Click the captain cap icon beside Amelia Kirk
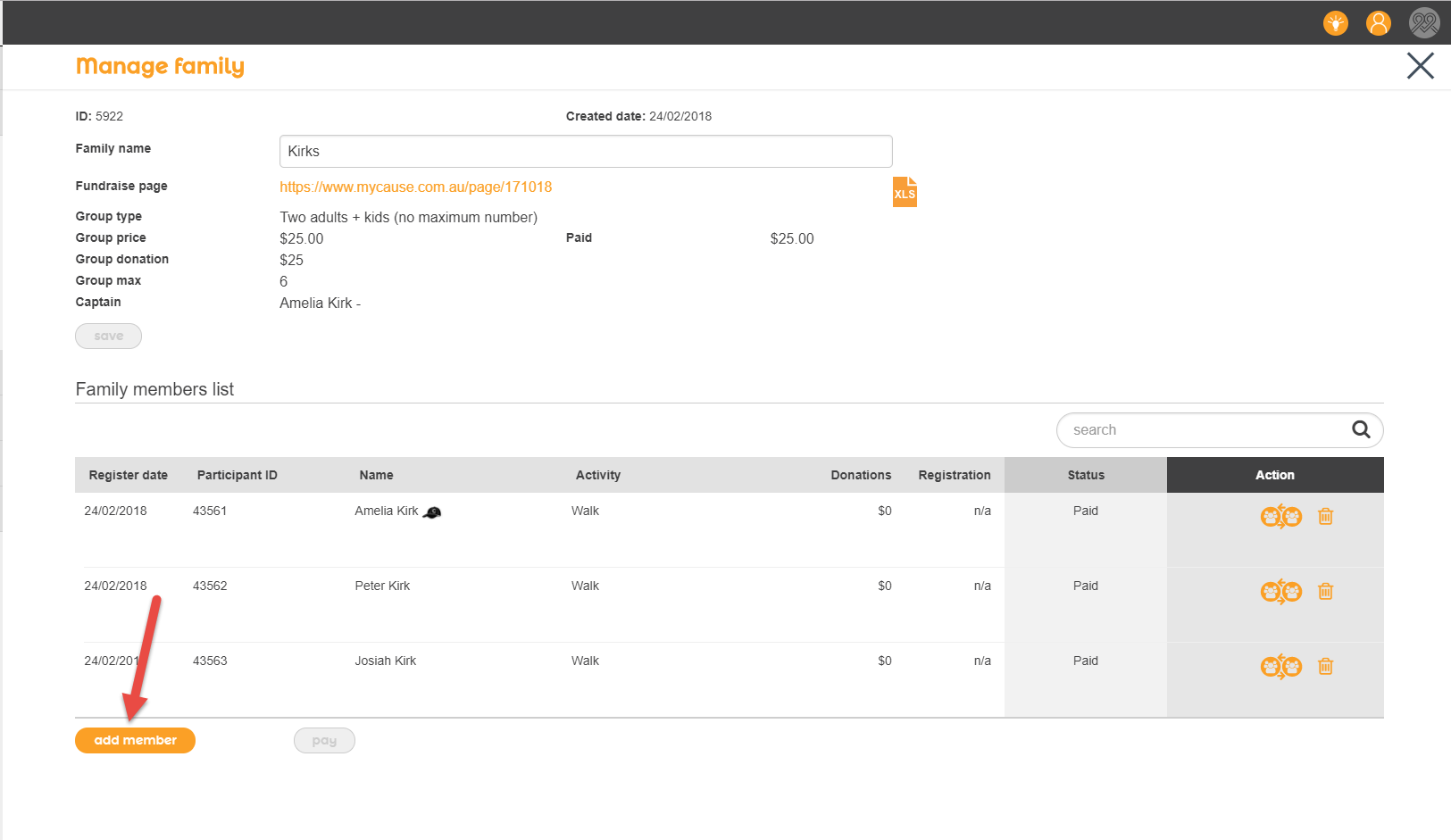The height and width of the screenshot is (840, 1451). pos(432,512)
